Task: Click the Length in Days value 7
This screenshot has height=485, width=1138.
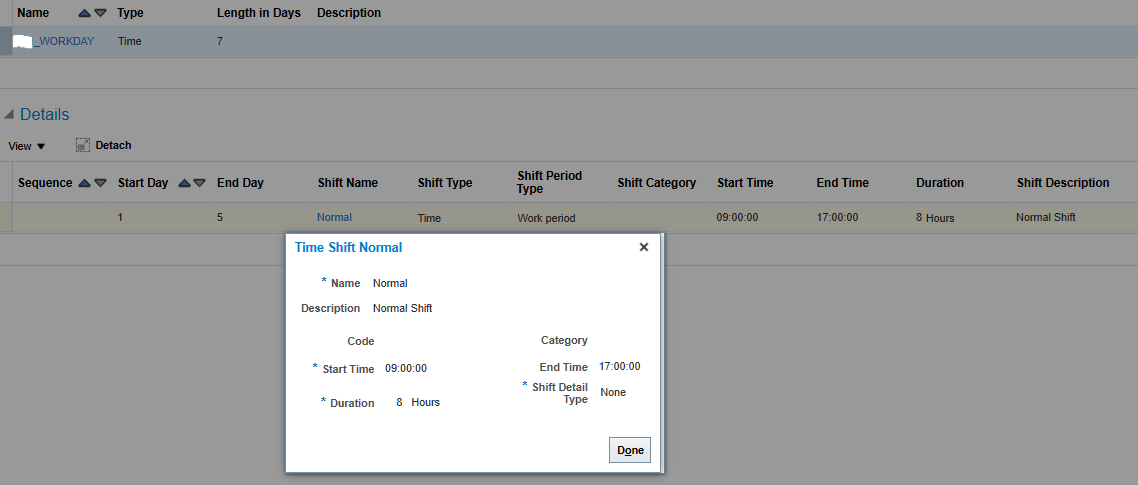Action: click(220, 41)
